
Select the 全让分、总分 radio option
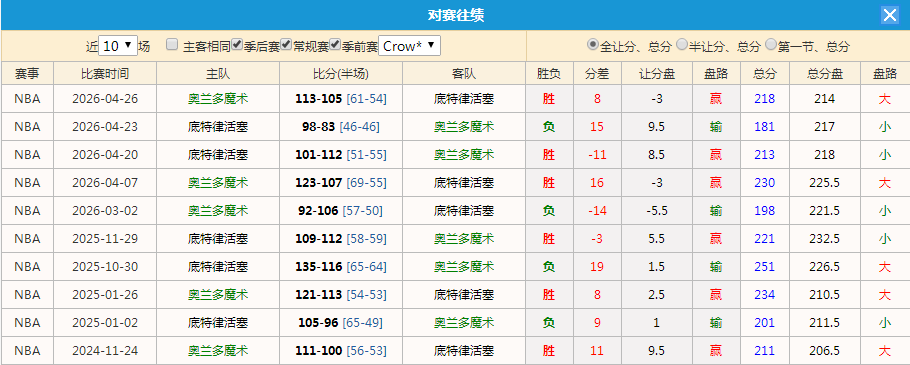pos(592,44)
